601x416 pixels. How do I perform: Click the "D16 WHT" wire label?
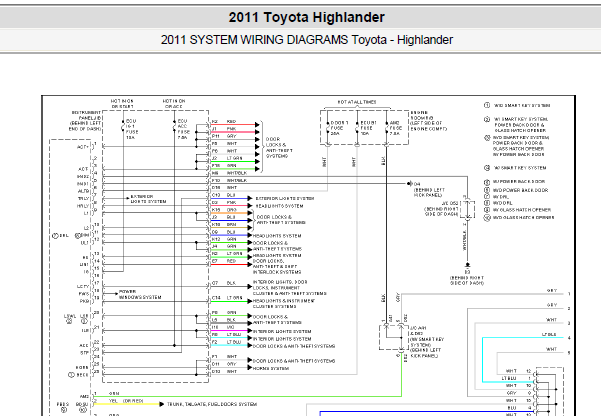[224, 187]
